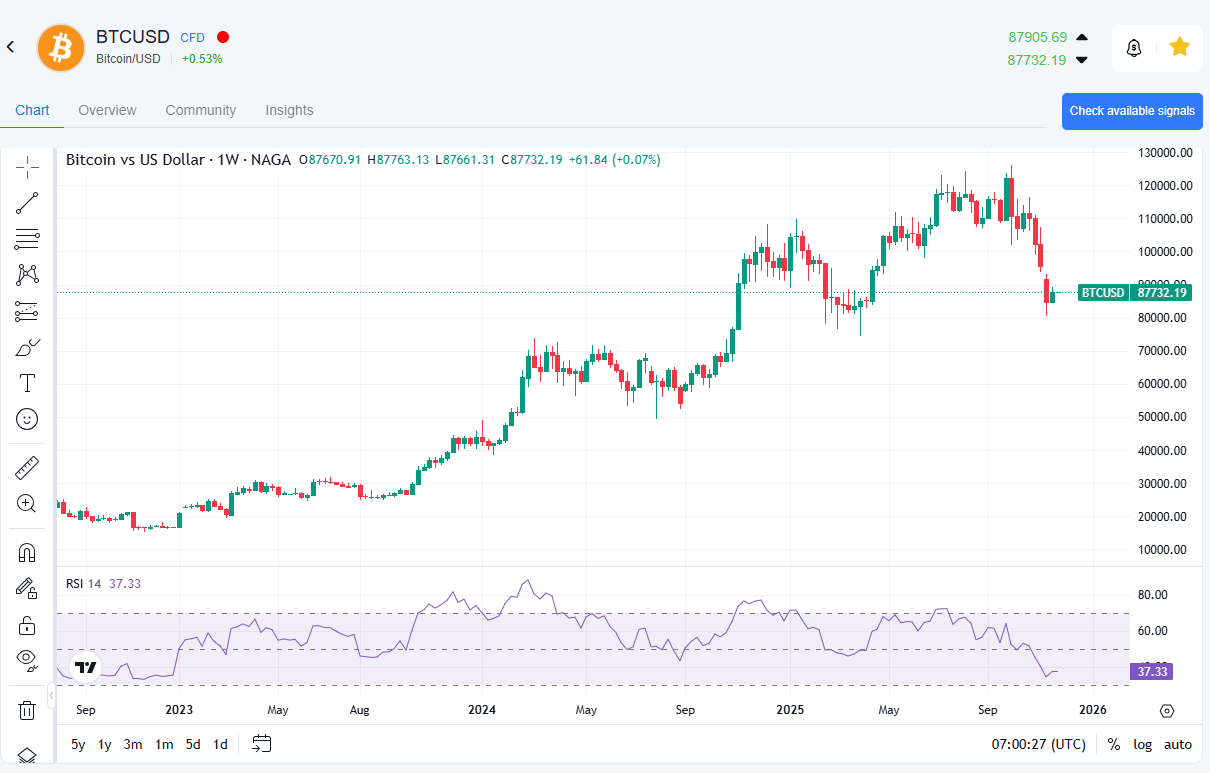Activate the Zoom In tool

[27, 503]
